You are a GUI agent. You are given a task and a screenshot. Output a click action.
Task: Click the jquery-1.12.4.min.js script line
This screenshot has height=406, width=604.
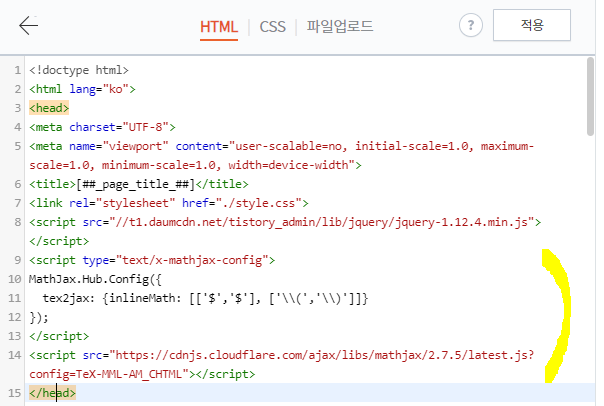pyautogui.click(x=285, y=222)
